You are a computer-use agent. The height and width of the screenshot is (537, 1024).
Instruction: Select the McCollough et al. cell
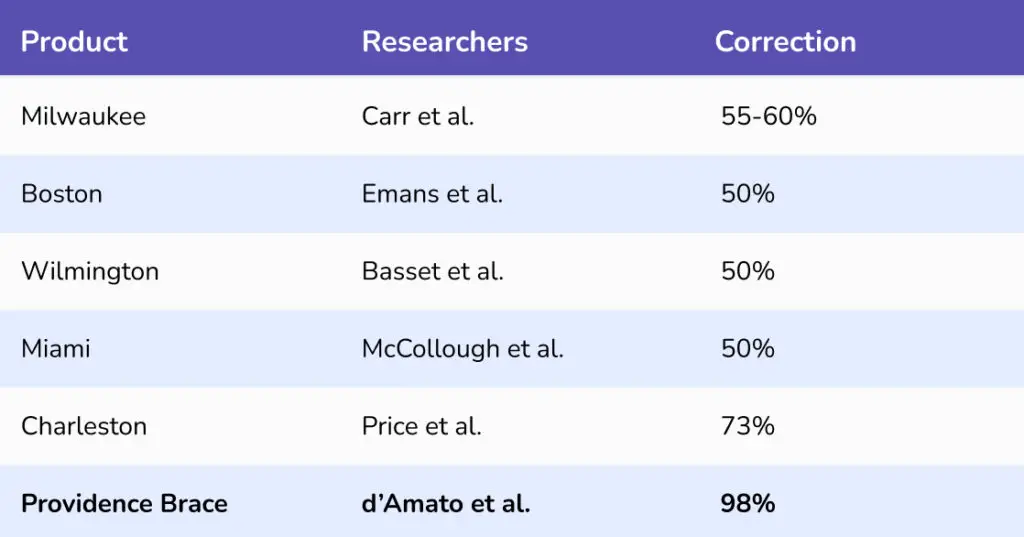(462, 349)
